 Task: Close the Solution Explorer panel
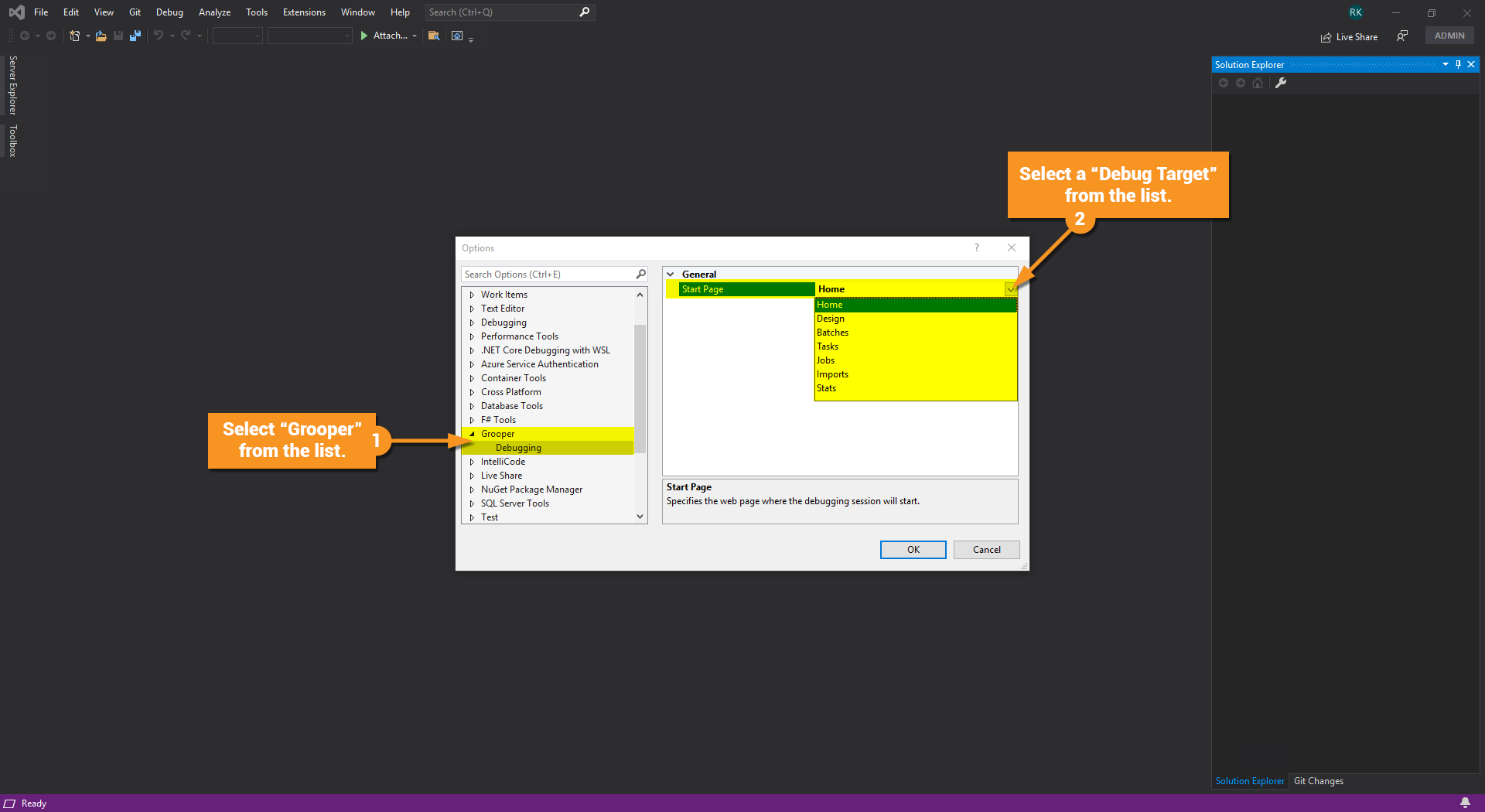point(1471,65)
